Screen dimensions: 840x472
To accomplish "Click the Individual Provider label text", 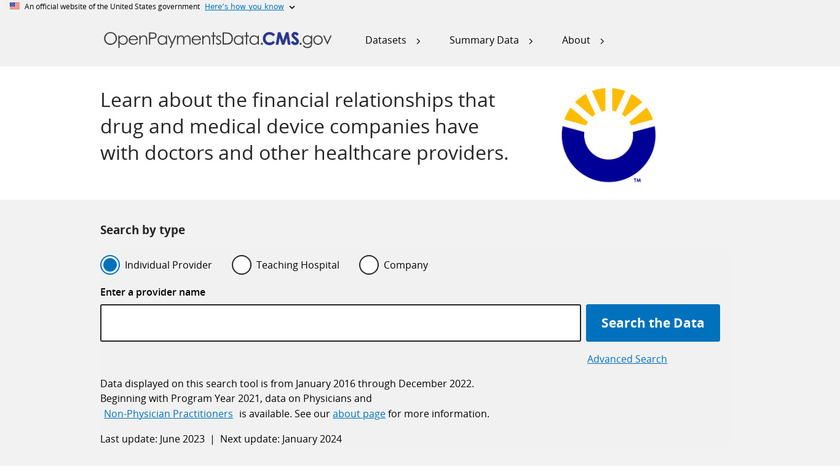I will pyautogui.click(x=168, y=265).
